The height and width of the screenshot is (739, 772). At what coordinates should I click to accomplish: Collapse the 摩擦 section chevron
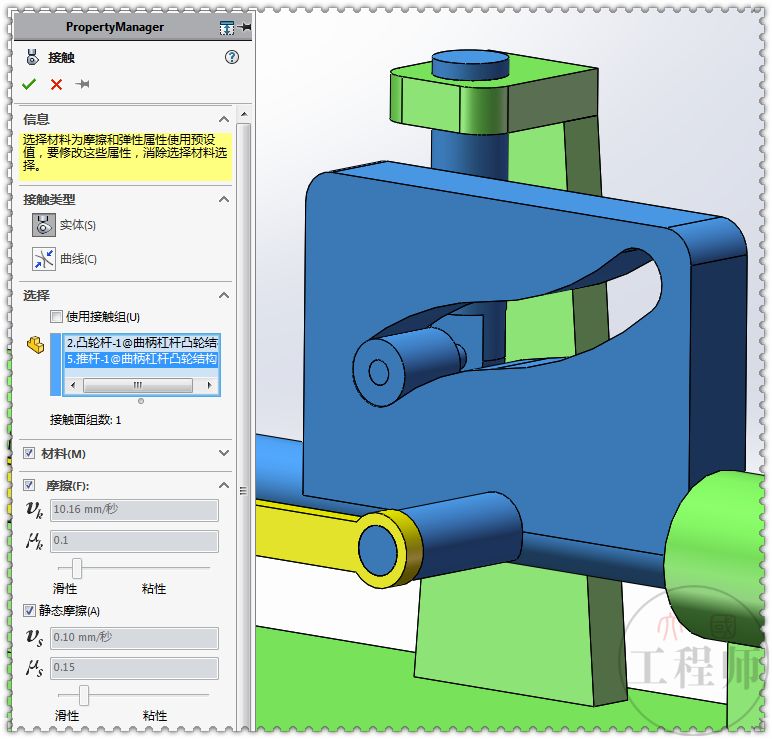click(x=224, y=485)
